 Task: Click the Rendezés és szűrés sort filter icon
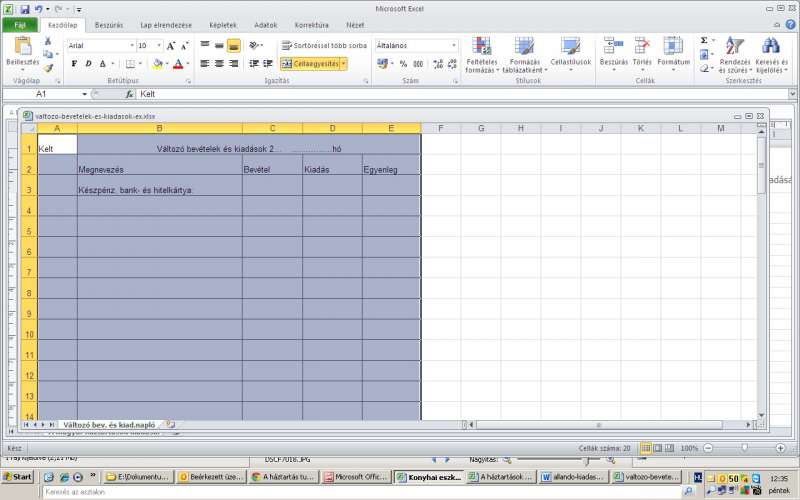click(x=734, y=46)
